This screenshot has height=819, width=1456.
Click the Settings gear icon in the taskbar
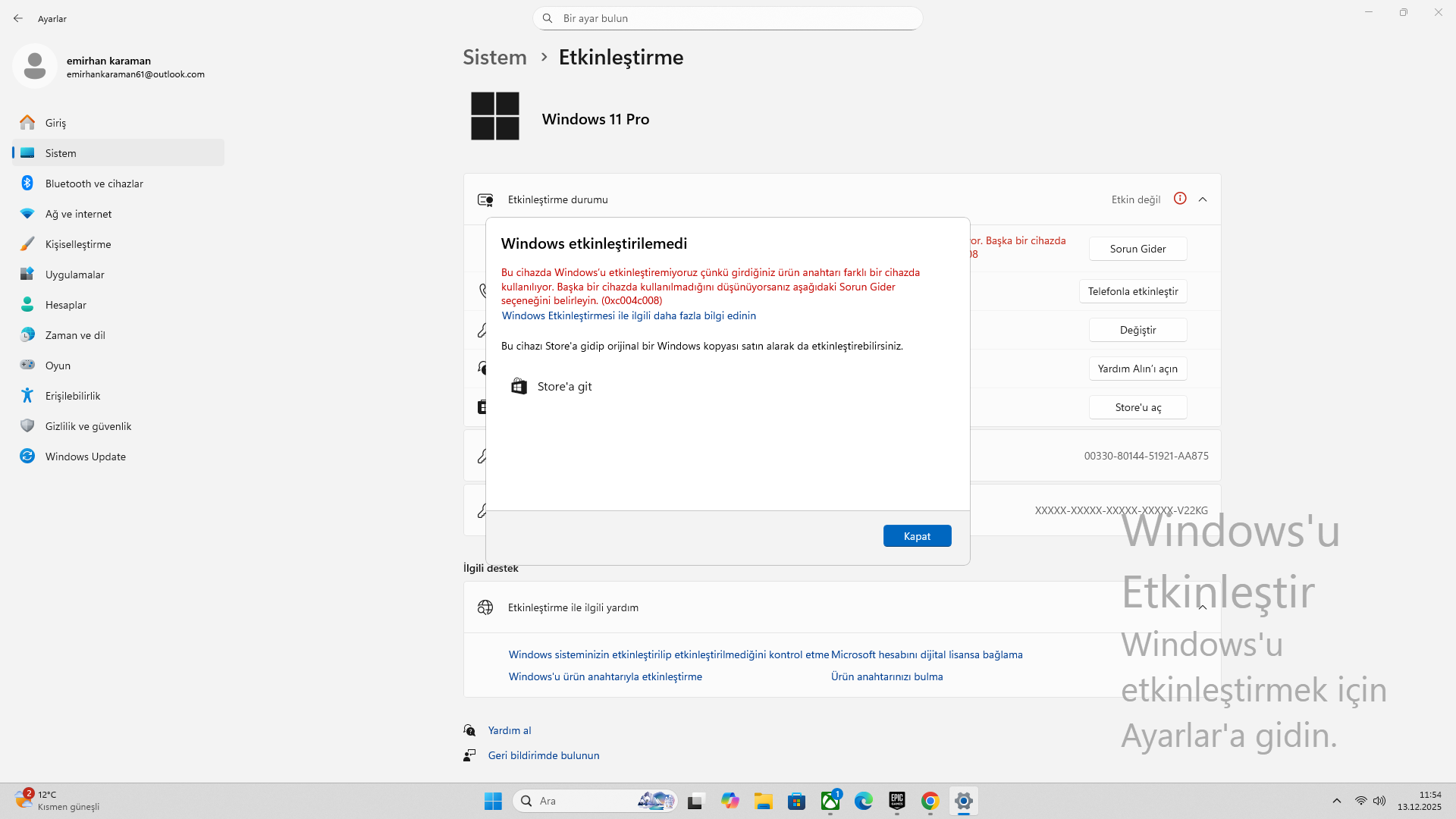pyautogui.click(x=964, y=801)
